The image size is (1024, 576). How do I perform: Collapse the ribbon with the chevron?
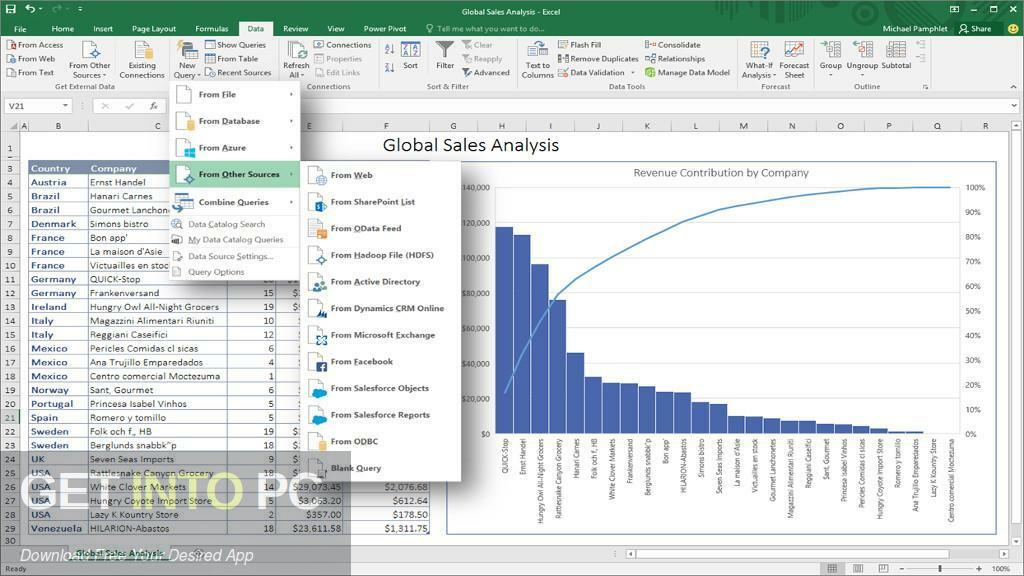point(1013,87)
